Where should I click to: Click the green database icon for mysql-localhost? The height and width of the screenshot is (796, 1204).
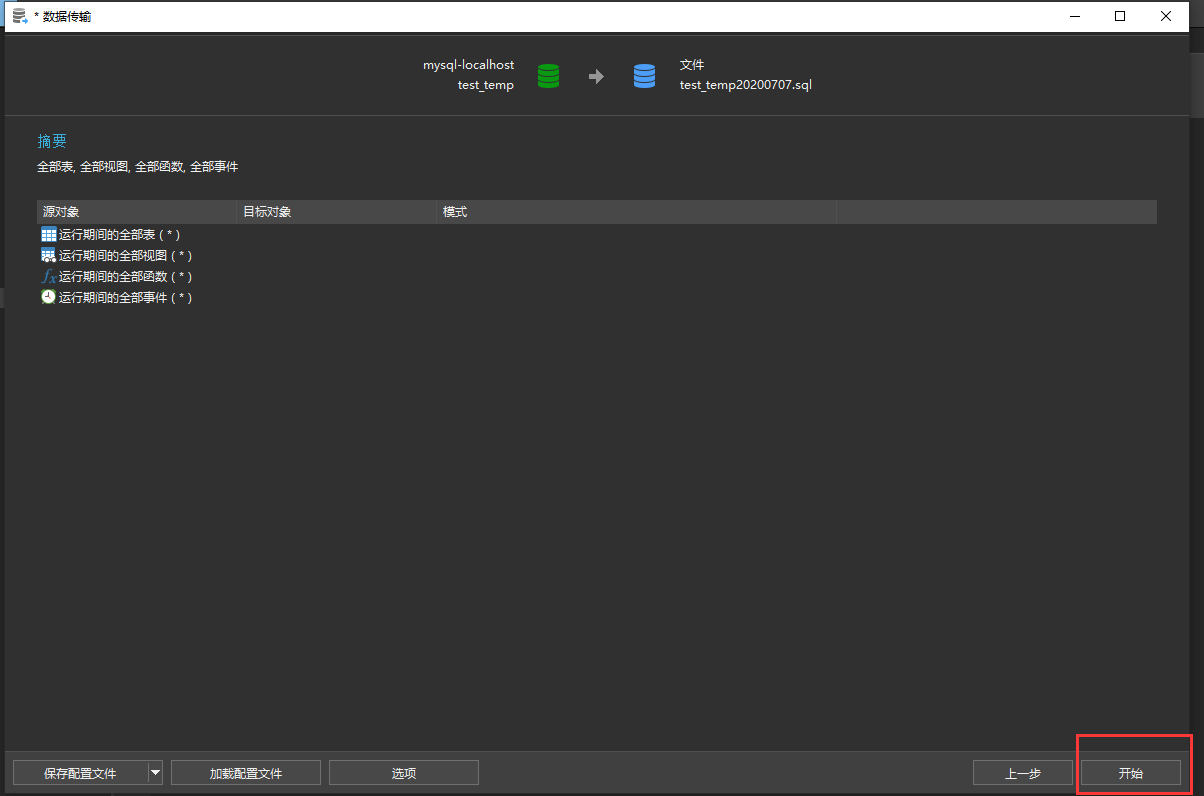548,75
